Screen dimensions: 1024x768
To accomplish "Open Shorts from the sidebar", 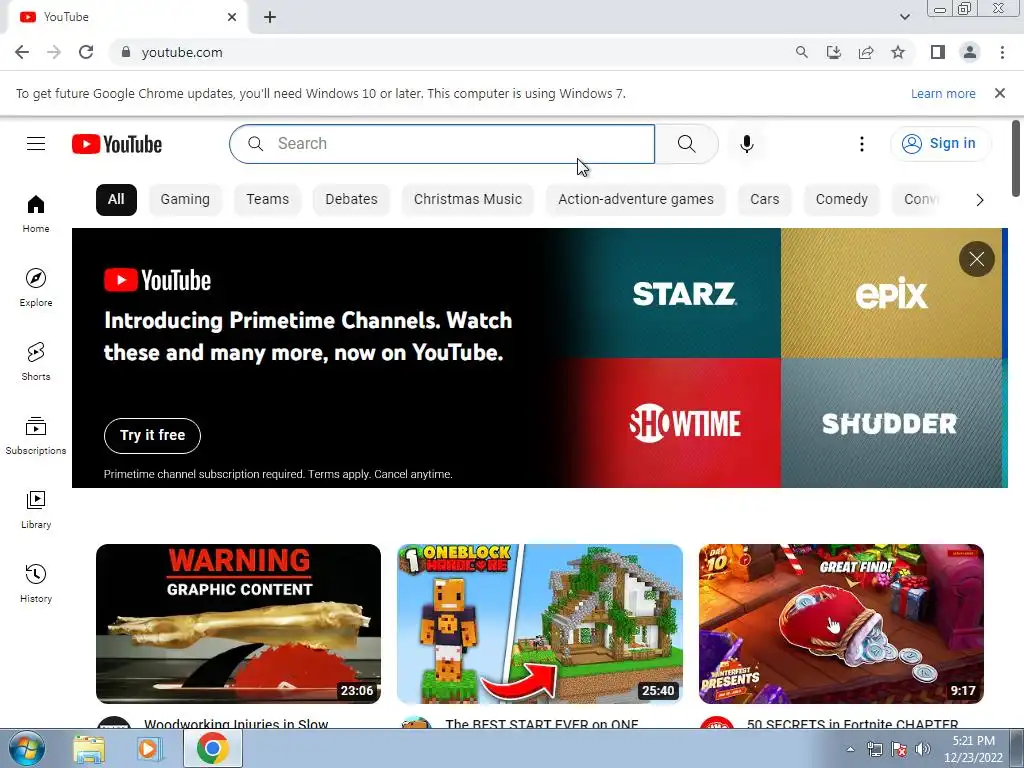I will pos(36,361).
